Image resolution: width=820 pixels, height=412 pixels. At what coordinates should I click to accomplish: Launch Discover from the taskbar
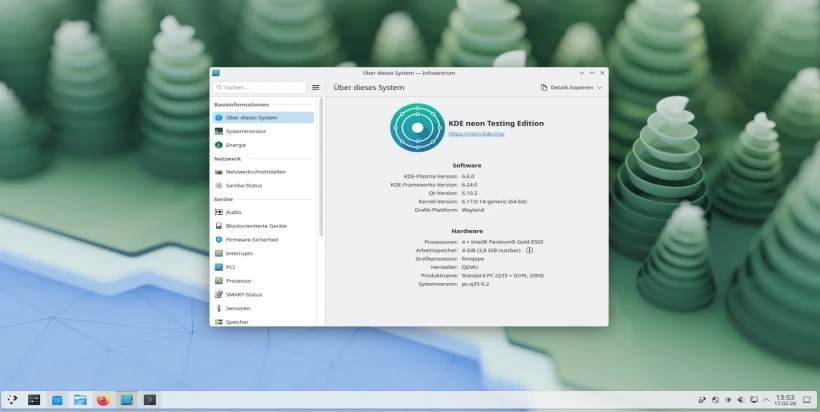click(x=57, y=400)
